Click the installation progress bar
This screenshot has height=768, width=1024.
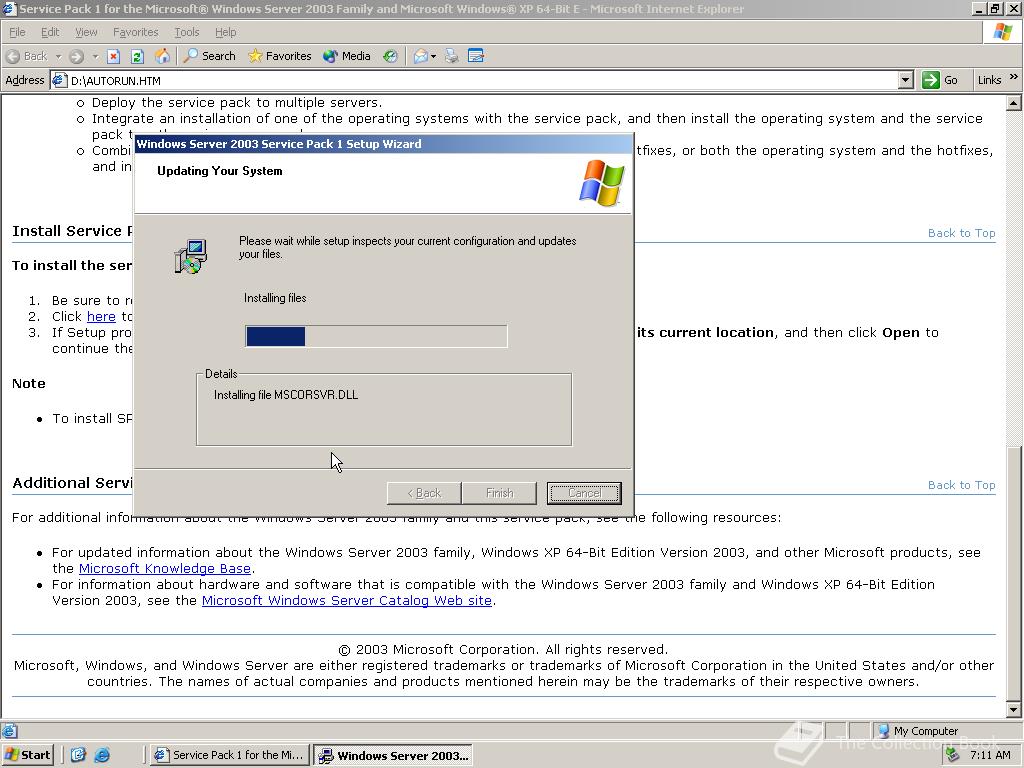pyautogui.click(x=376, y=336)
